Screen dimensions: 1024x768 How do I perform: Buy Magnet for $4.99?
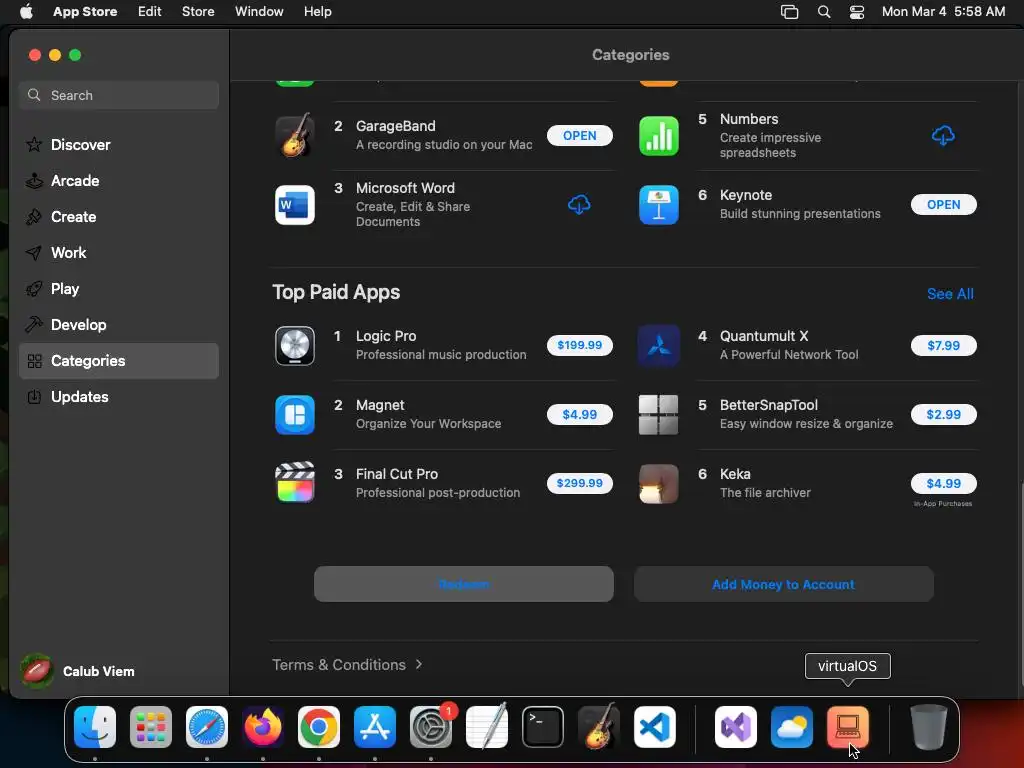[579, 415]
